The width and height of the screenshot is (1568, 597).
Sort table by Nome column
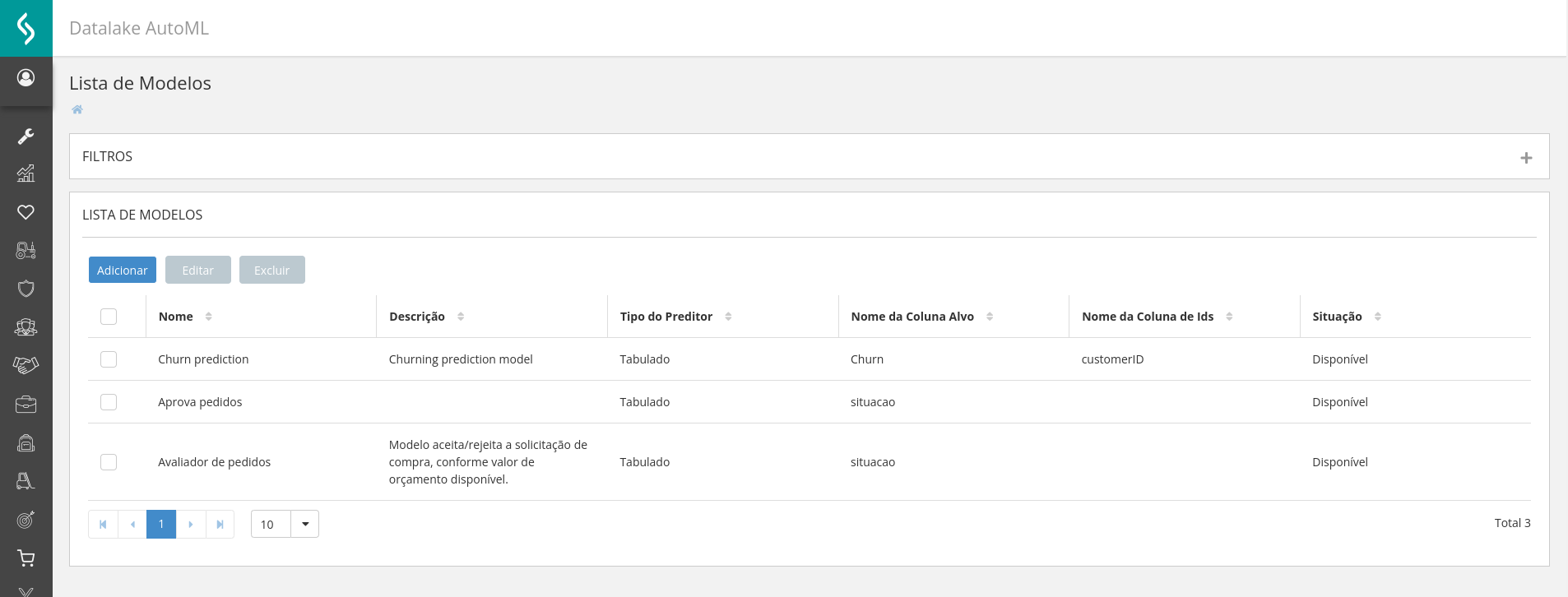pyautogui.click(x=209, y=317)
